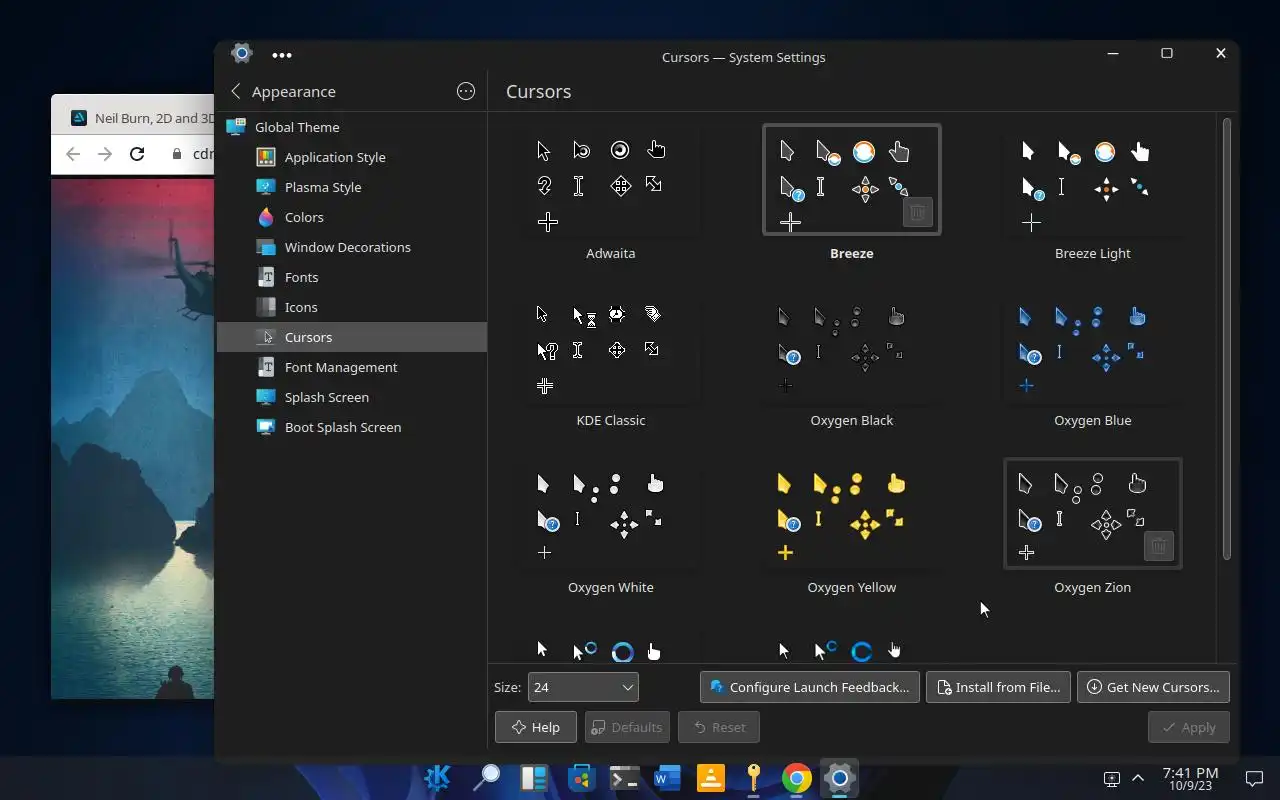The width and height of the screenshot is (1280, 800).
Task: Open the Icons settings page
Action: (x=351, y=307)
